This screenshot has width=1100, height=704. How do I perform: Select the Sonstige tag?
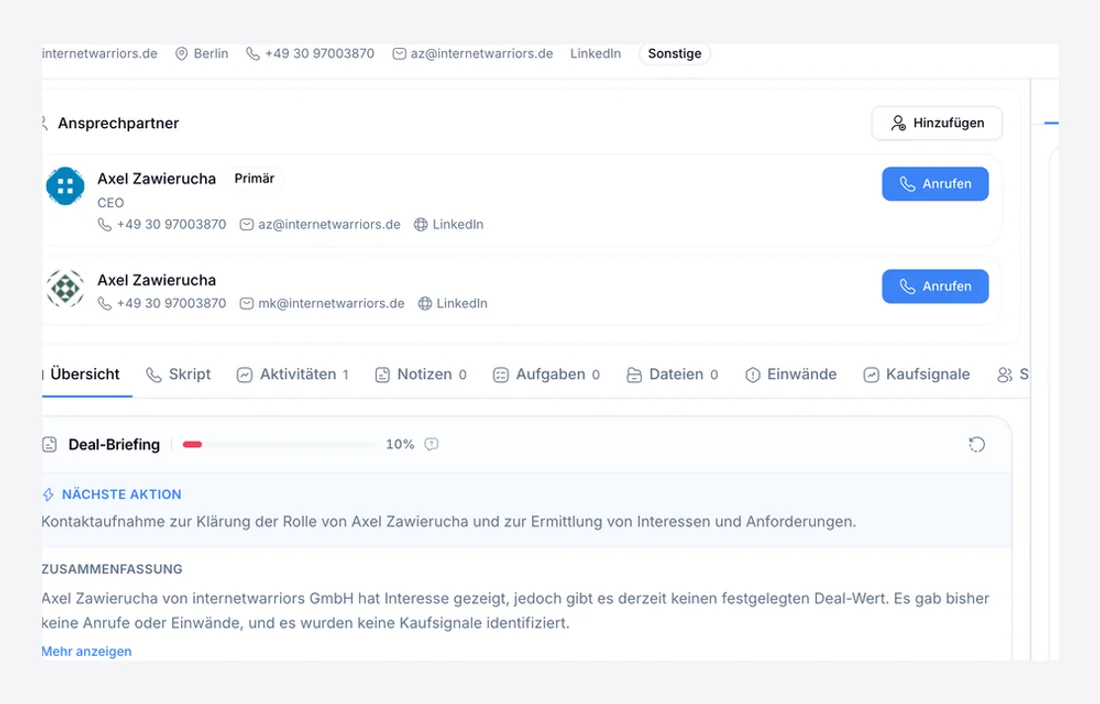point(674,54)
